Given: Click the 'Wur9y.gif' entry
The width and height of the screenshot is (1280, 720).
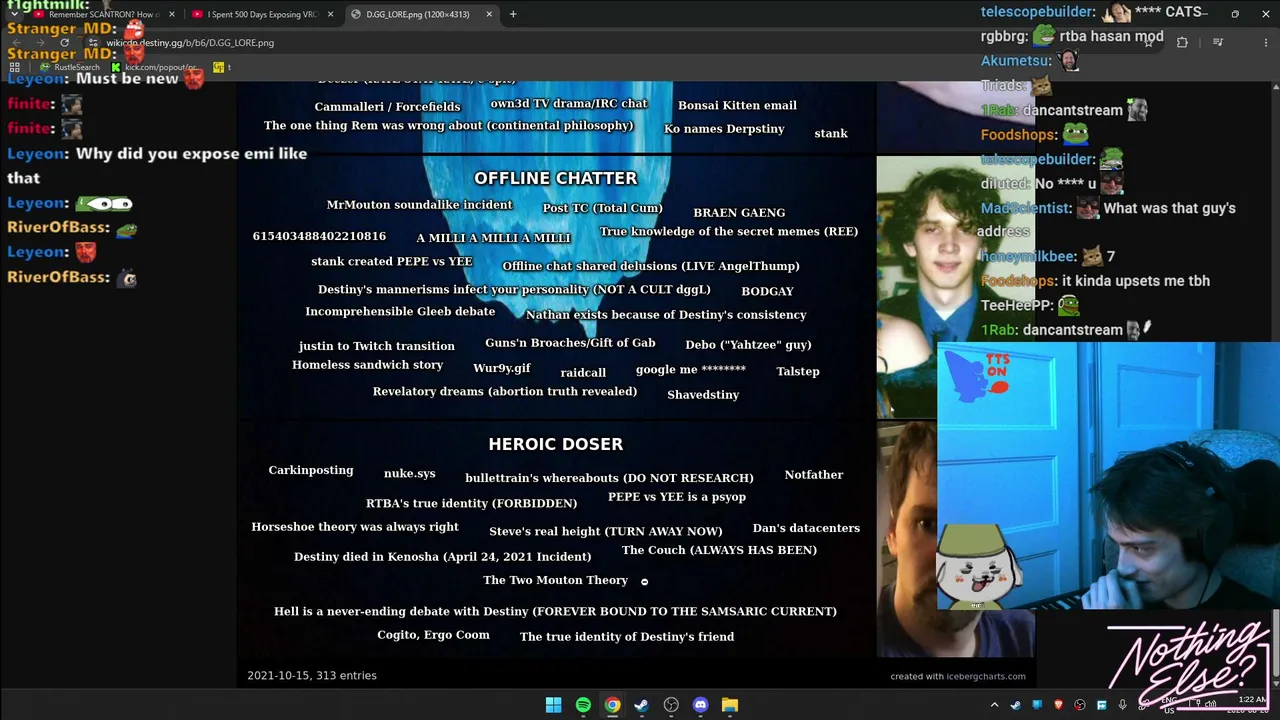Looking at the screenshot, I should [502, 369].
